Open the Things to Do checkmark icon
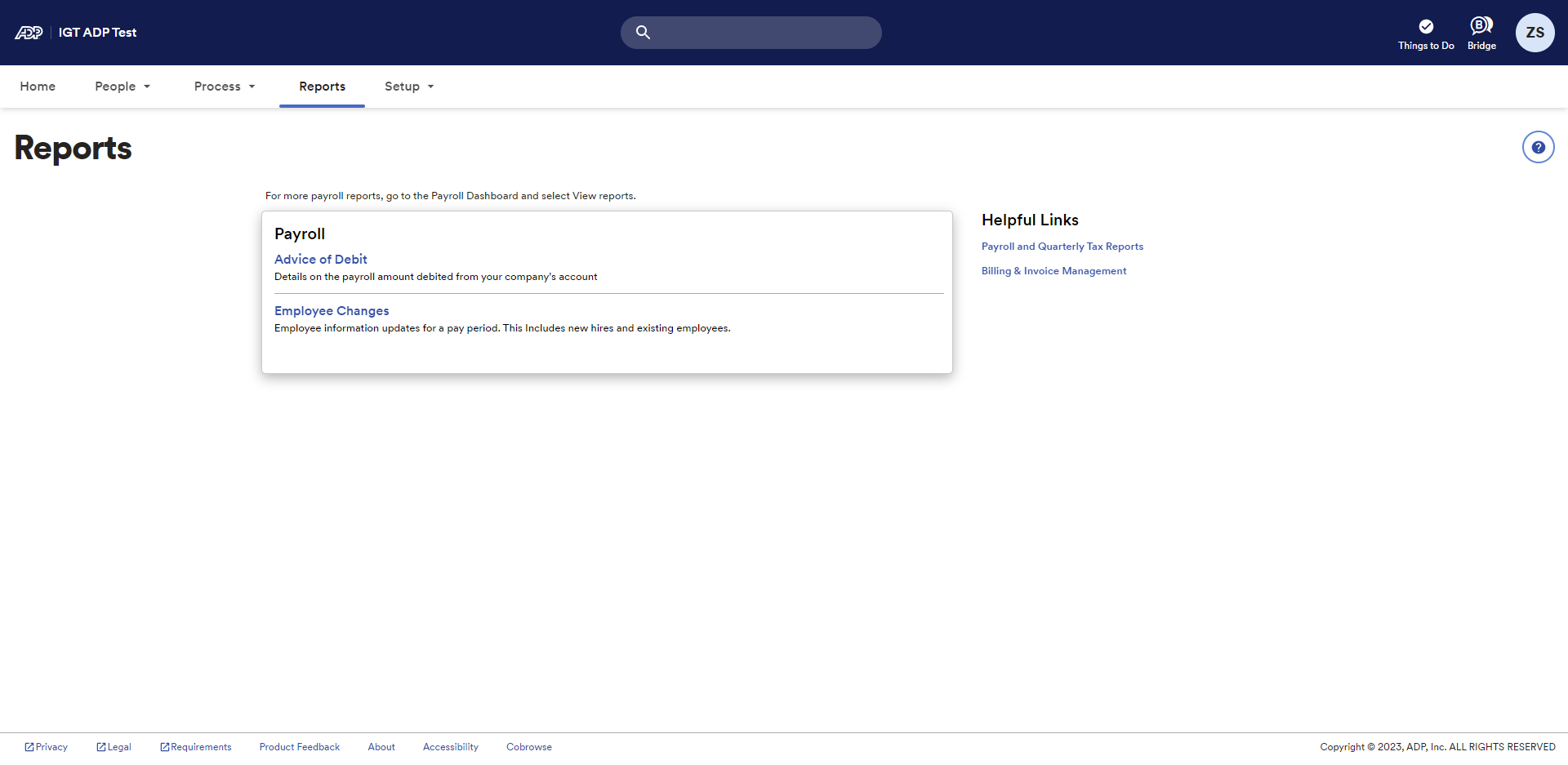The image size is (1568, 765). tap(1425, 27)
